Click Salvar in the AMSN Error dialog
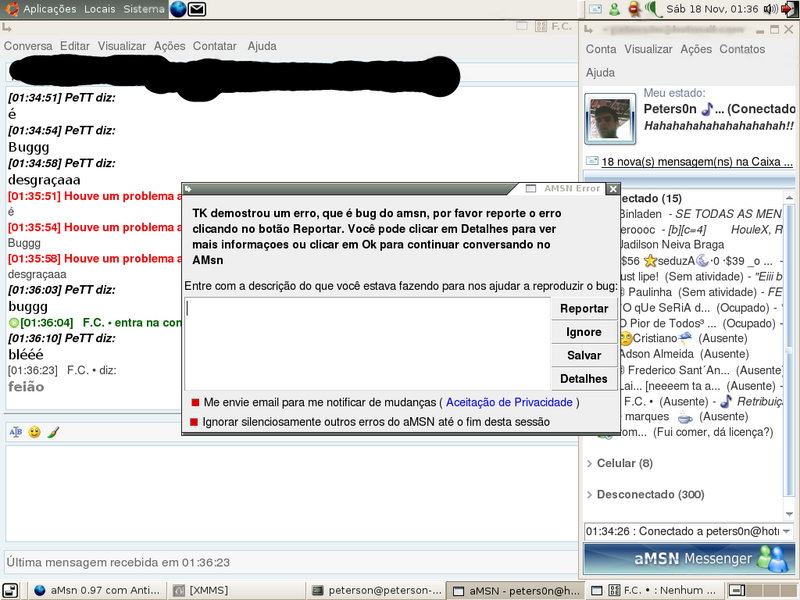This screenshot has width=800, height=600. tap(584, 356)
